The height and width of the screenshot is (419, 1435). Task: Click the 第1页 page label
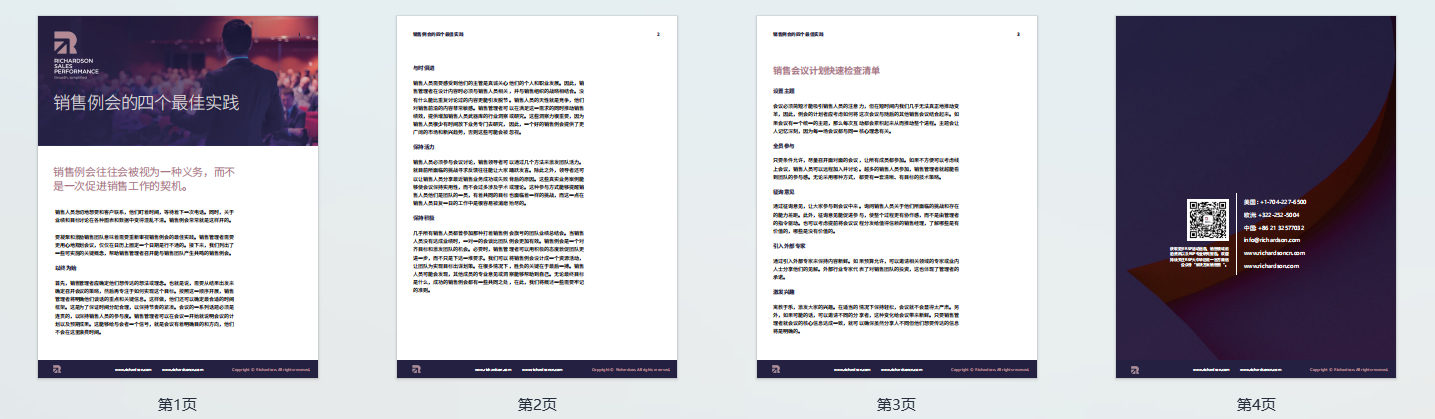click(x=178, y=404)
